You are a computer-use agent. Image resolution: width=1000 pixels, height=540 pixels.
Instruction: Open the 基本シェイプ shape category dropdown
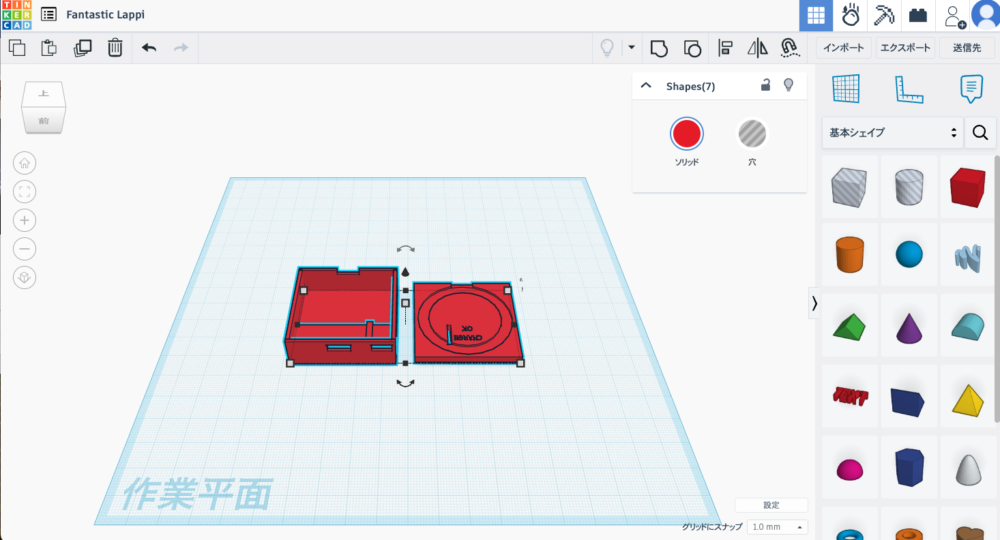892,133
